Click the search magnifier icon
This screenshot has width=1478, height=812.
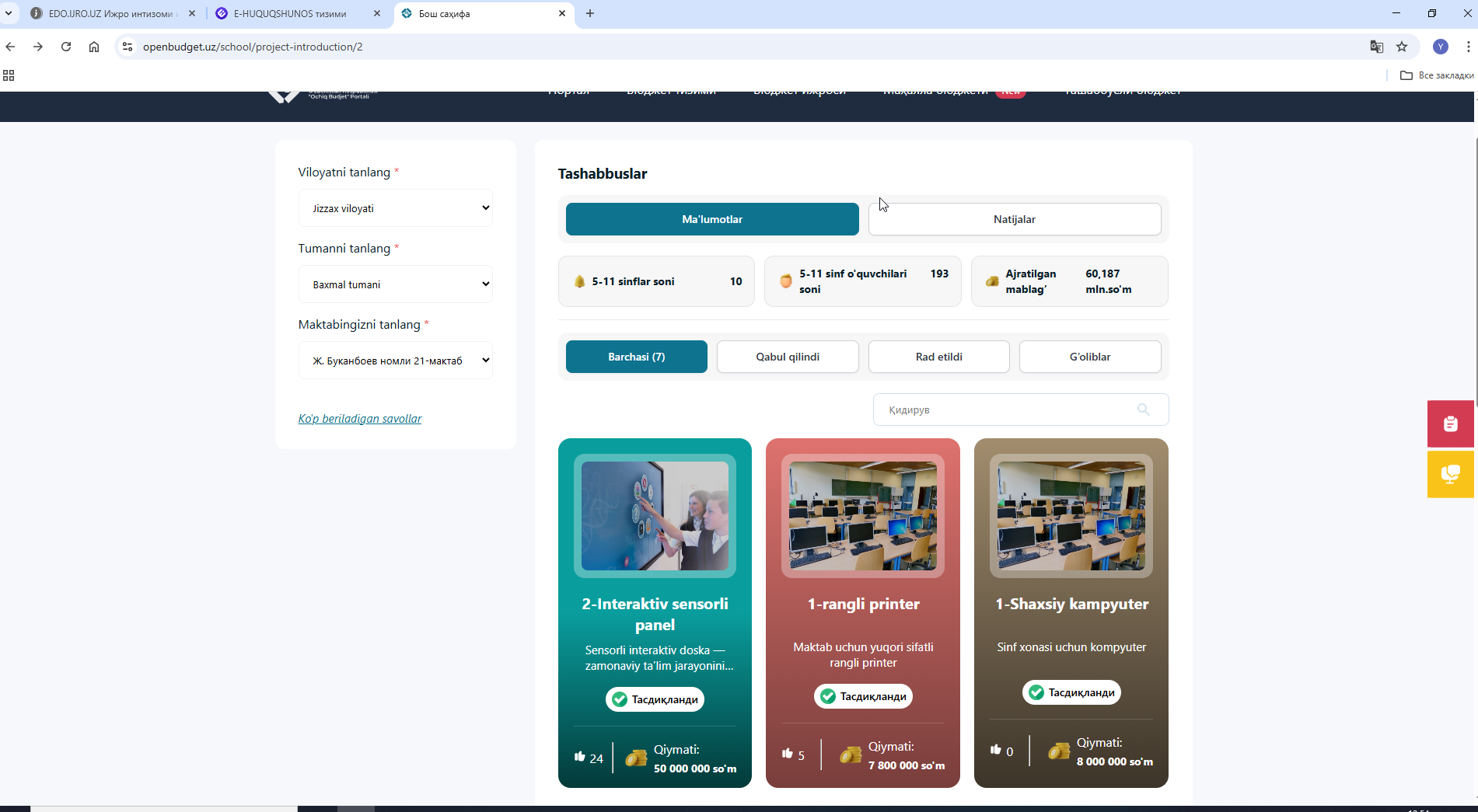click(x=1143, y=409)
